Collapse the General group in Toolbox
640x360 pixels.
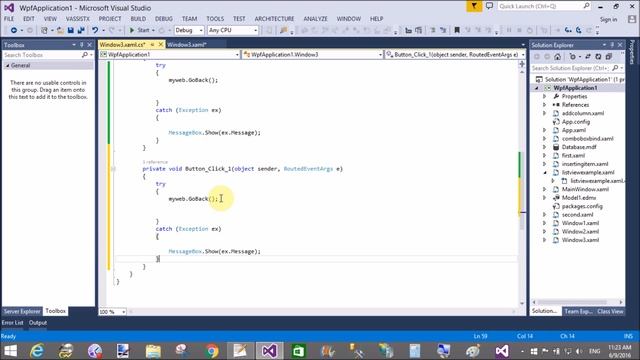(7, 65)
